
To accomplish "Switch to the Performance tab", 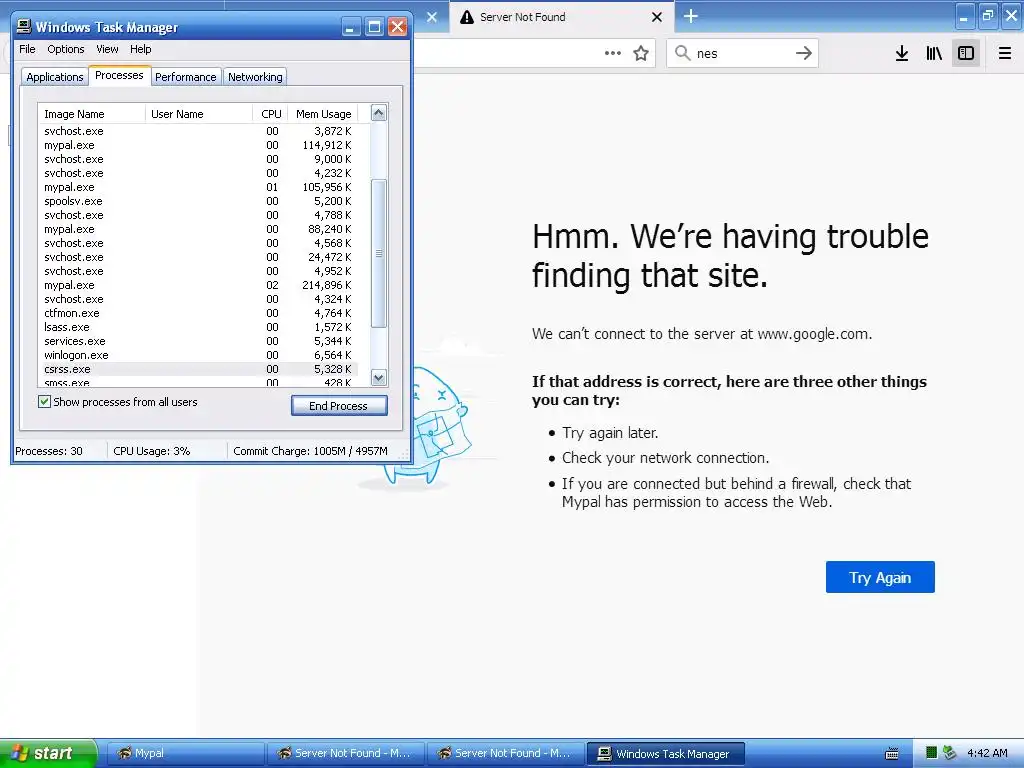I will [185, 76].
